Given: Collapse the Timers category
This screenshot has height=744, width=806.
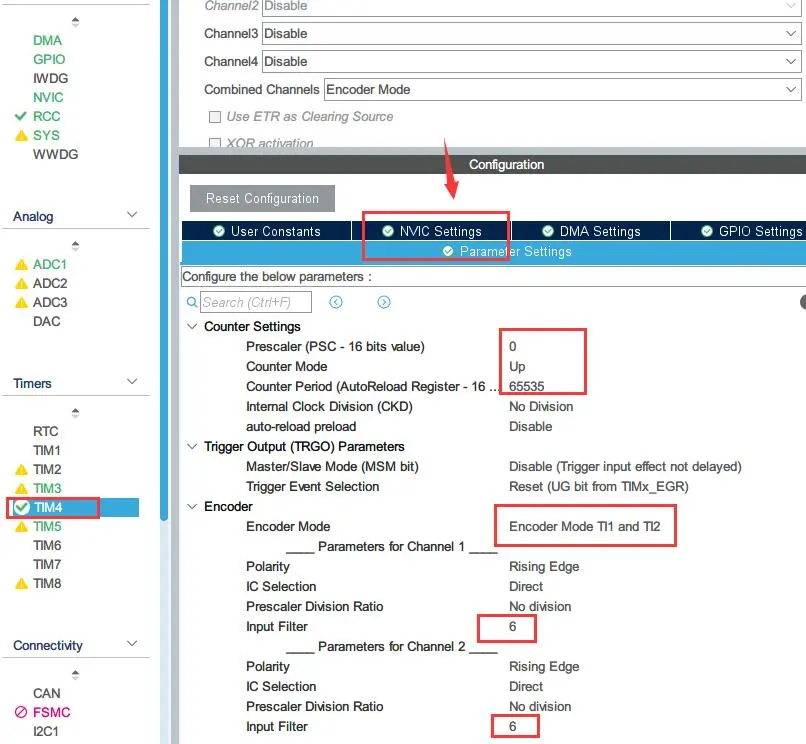Looking at the screenshot, I should [131, 383].
